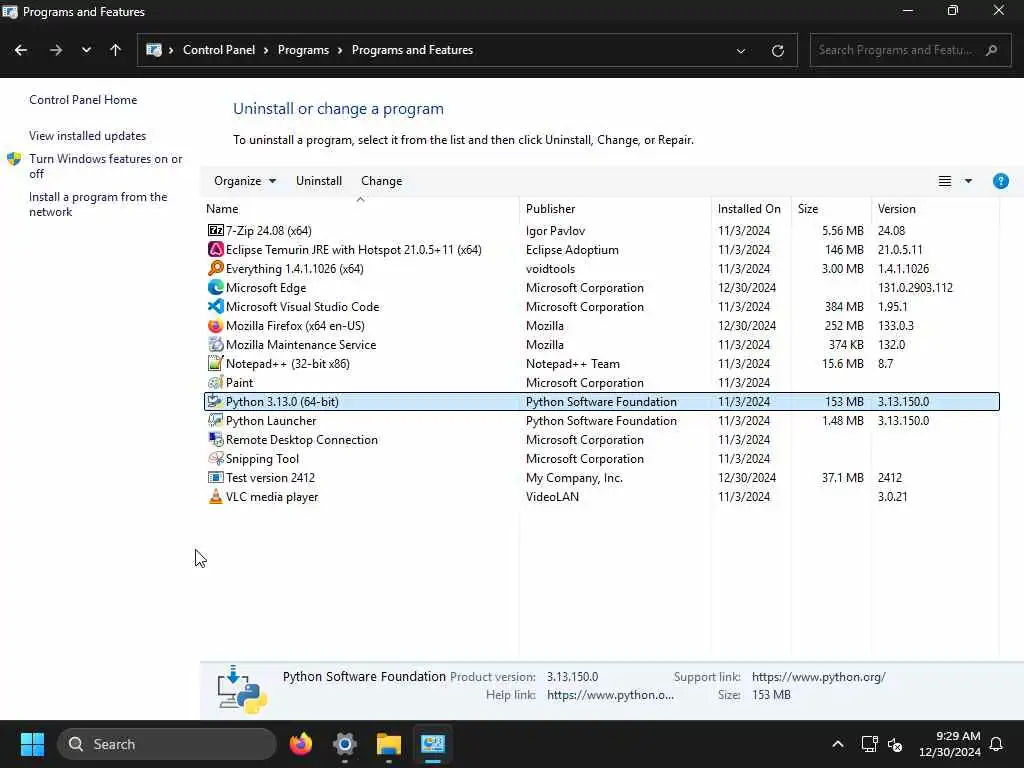Open Control Panel Home link

pos(83,100)
